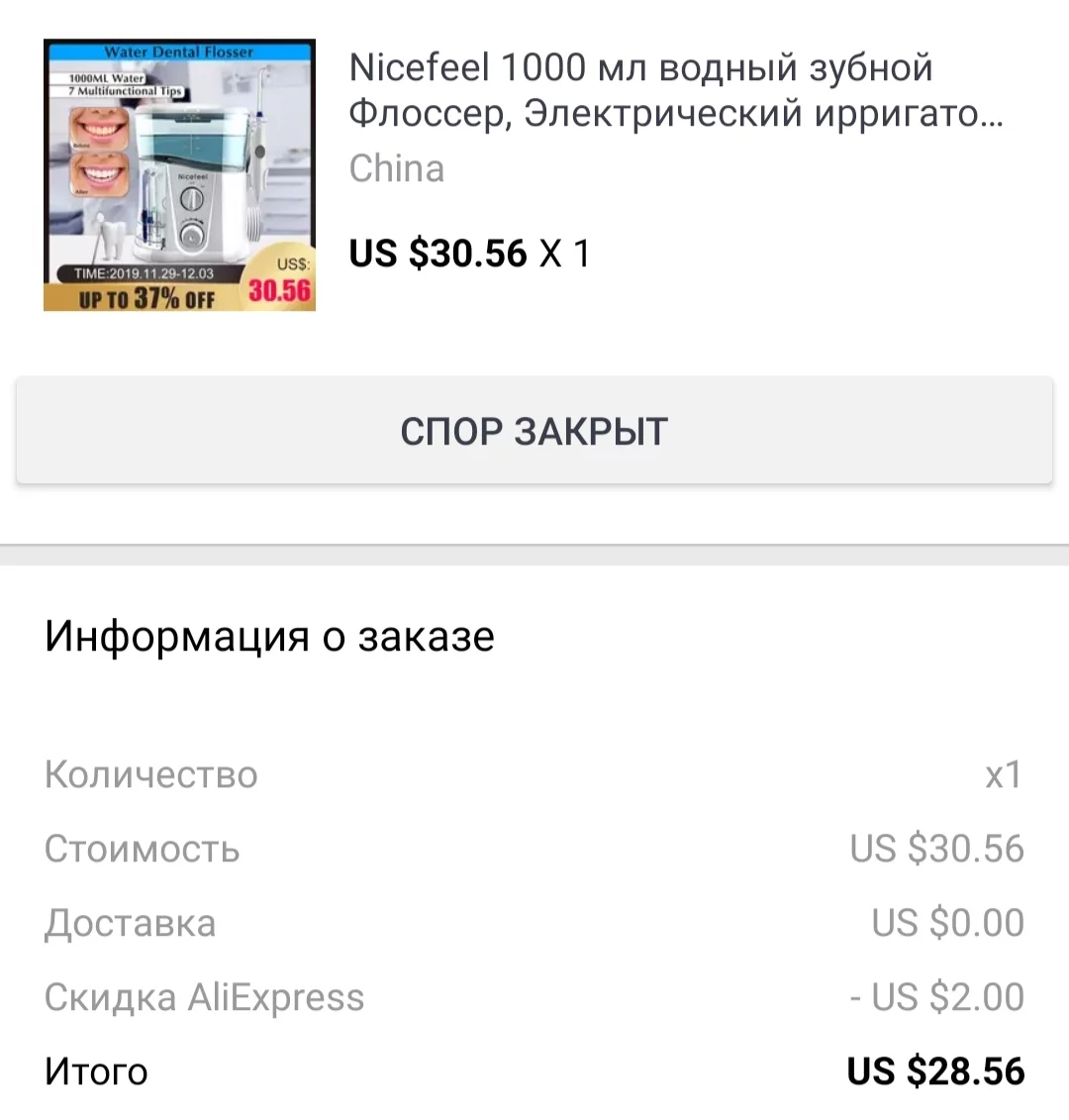Tap the Water Dental Flosser header on thumbnail

(179, 51)
